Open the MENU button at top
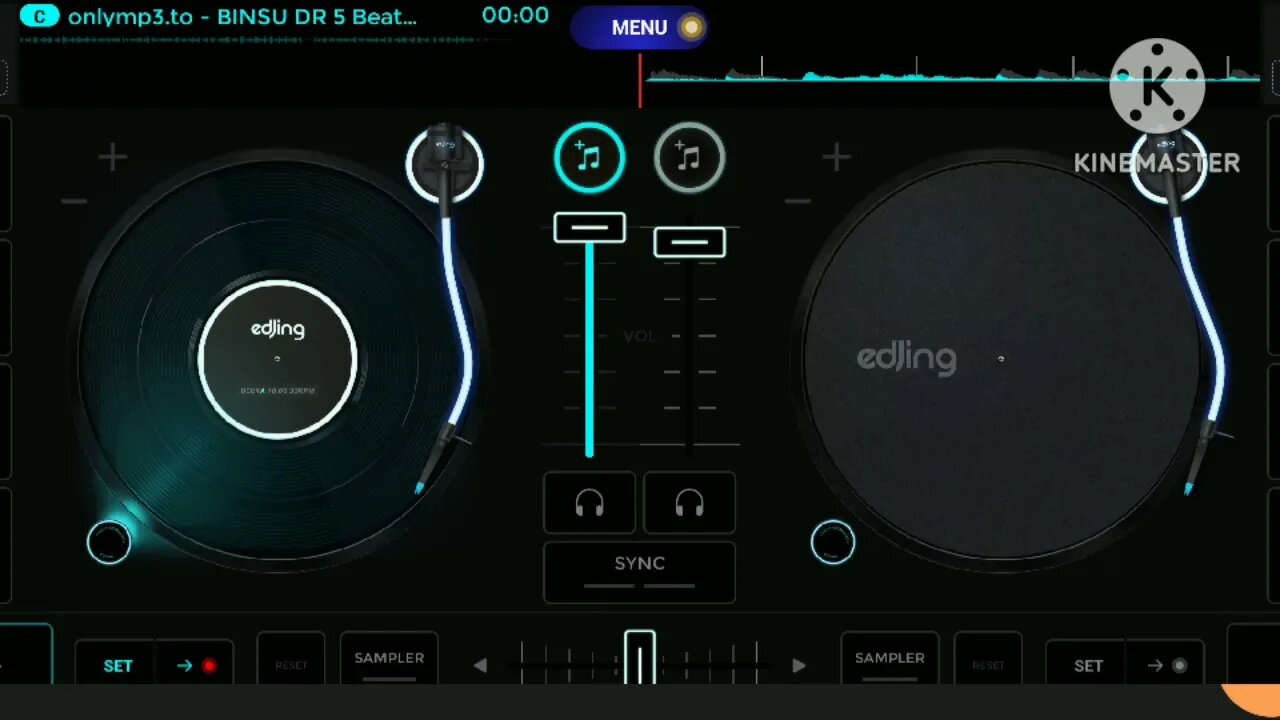Screen dimensions: 1280x720 [639, 27]
